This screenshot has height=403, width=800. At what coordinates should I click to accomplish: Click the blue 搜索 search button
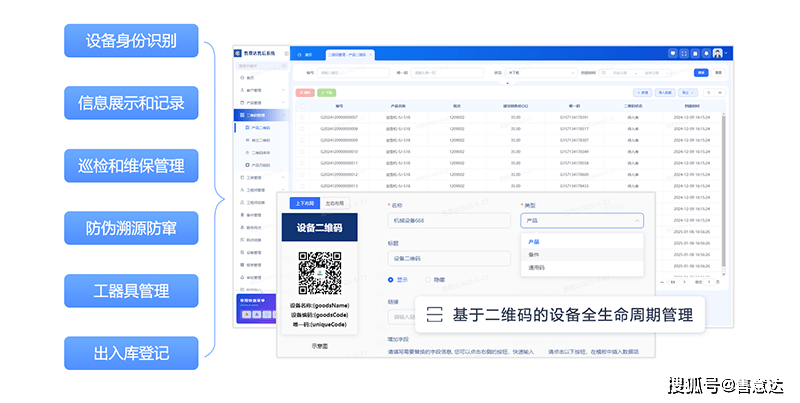pyautogui.click(x=702, y=73)
